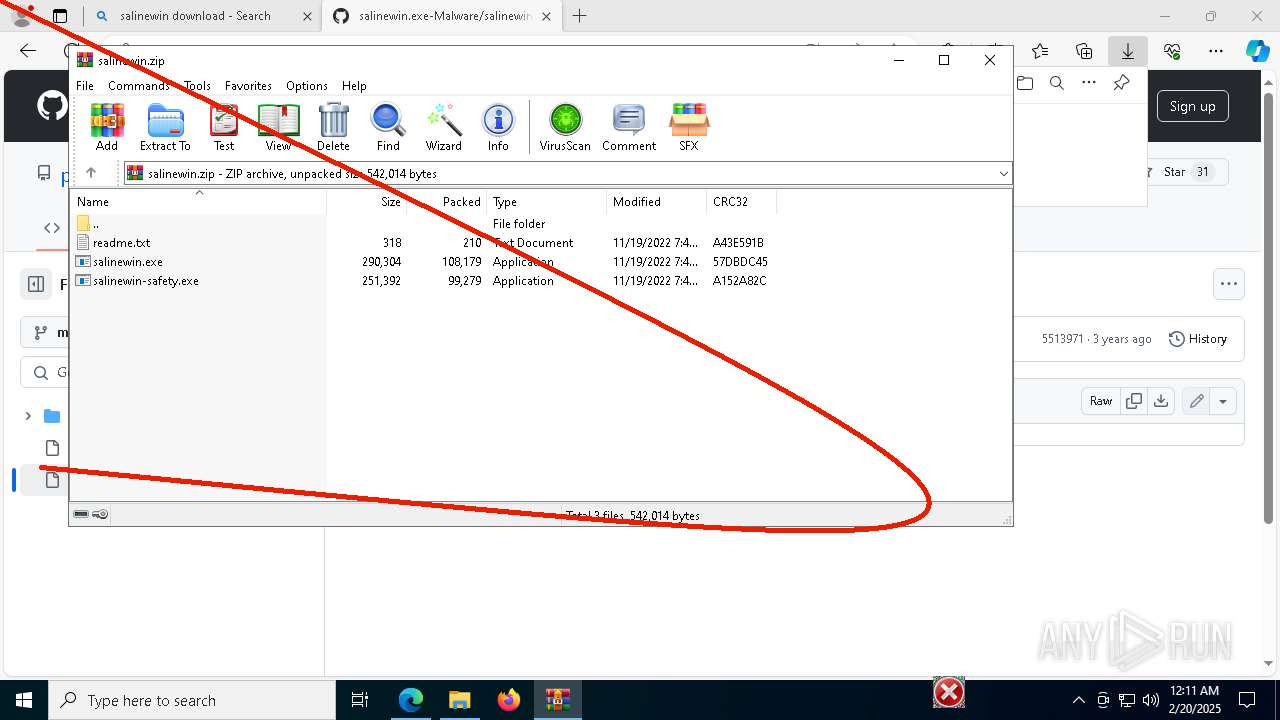This screenshot has height=720, width=1280.
Task: Open Extract To in the WinRAR toolbar
Action: click(165, 126)
